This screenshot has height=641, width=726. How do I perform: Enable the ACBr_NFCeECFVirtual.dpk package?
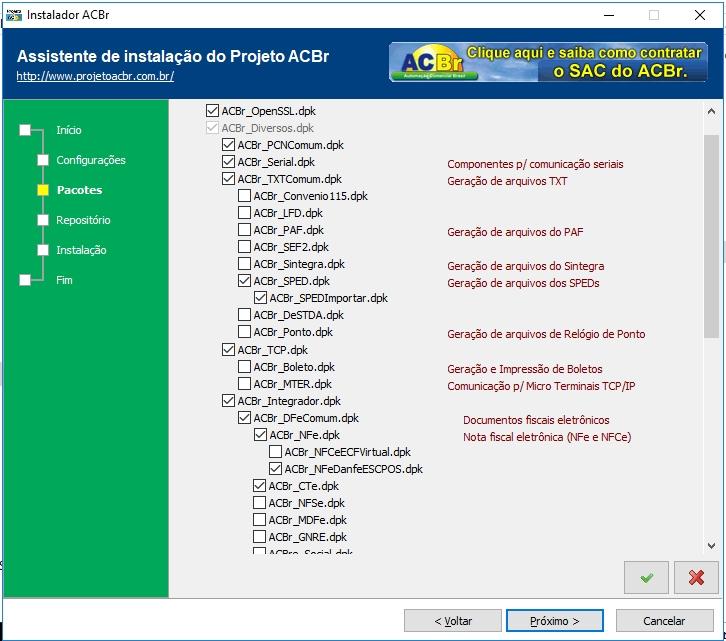[x=275, y=452]
